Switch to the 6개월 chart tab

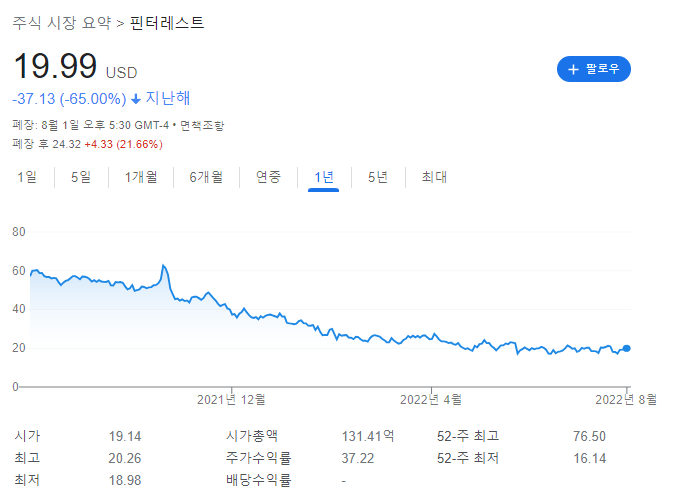click(206, 177)
